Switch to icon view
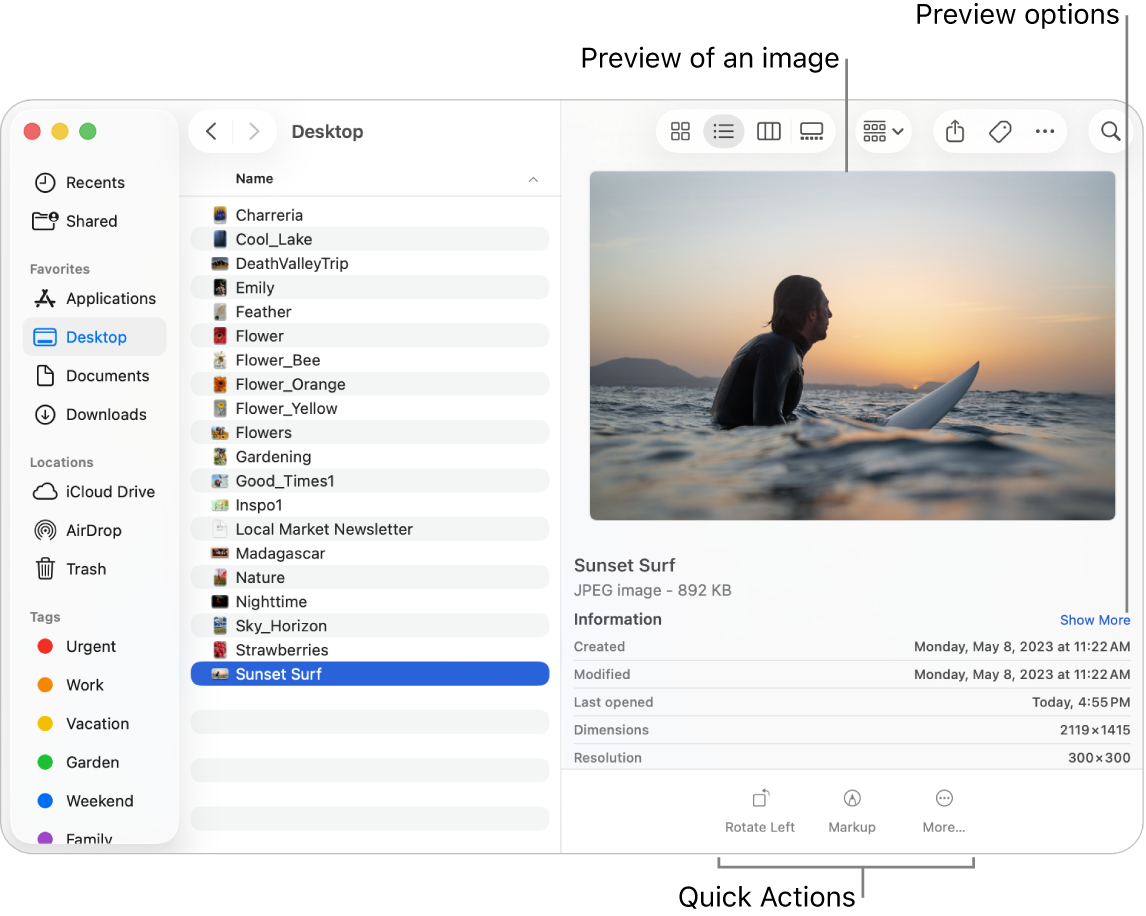This screenshot has width=1146, height=916. (x=680, y=132)
